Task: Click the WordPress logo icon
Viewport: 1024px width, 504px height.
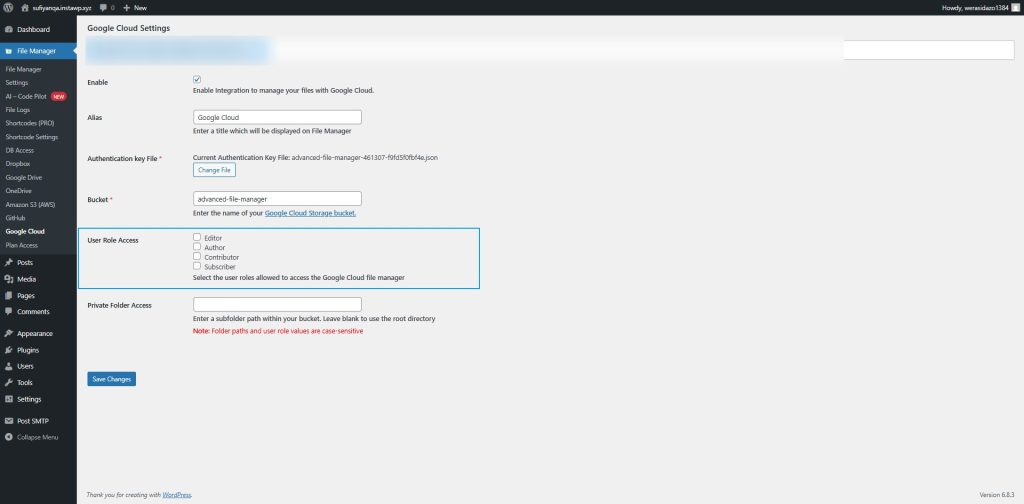Action: [8, 7]
